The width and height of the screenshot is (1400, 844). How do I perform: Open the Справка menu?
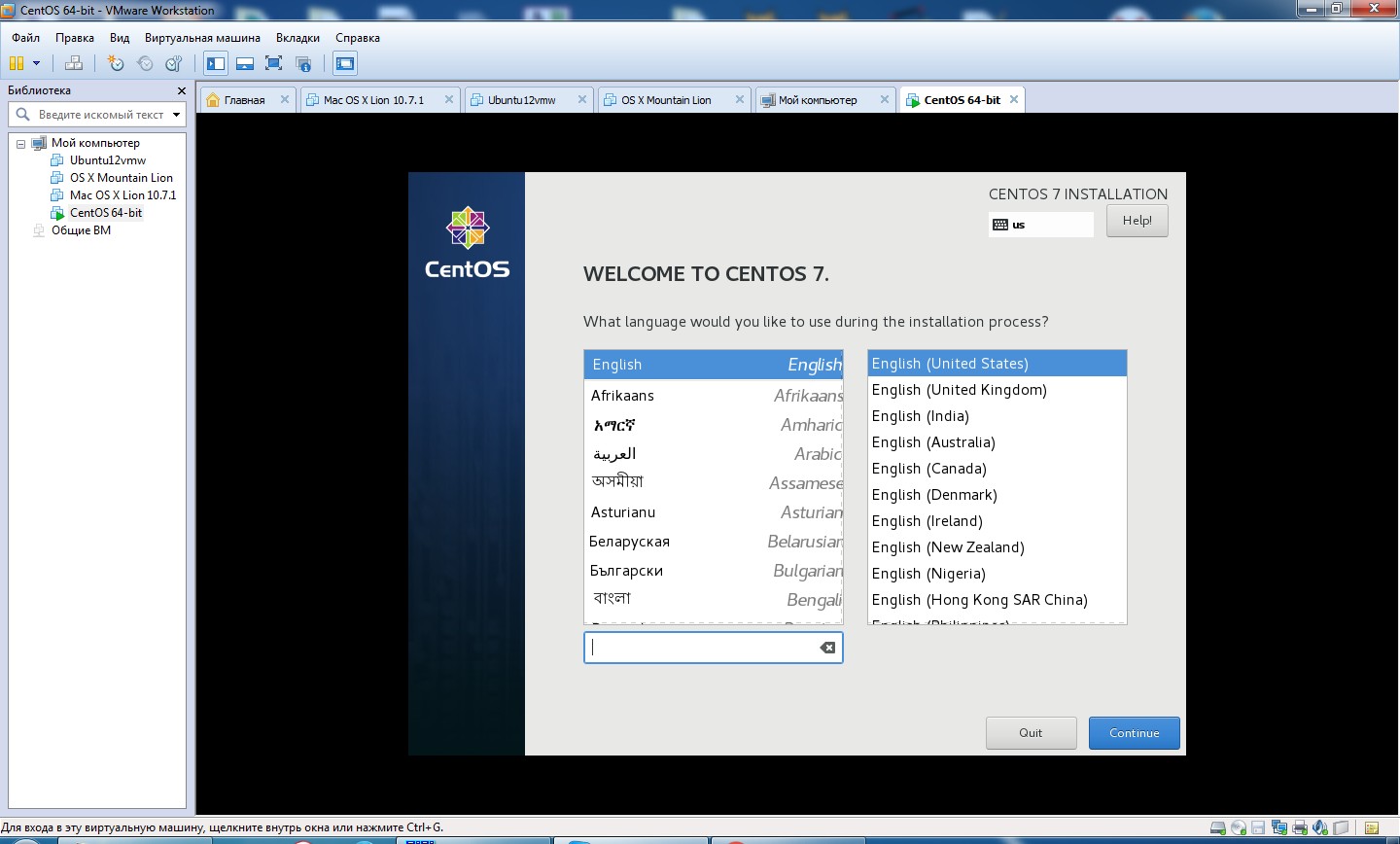[358, 38]
